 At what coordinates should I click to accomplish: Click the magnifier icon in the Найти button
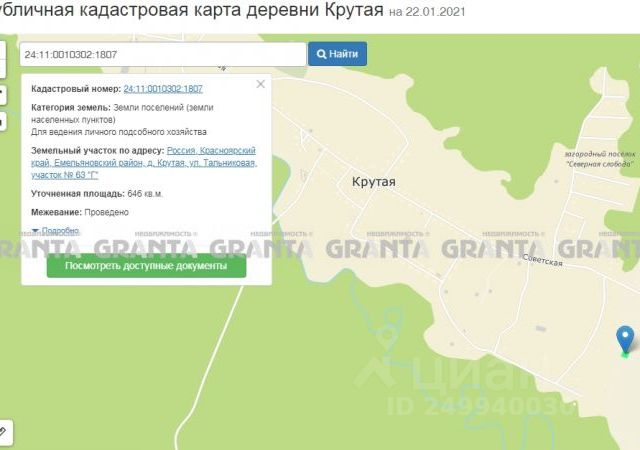323,54
